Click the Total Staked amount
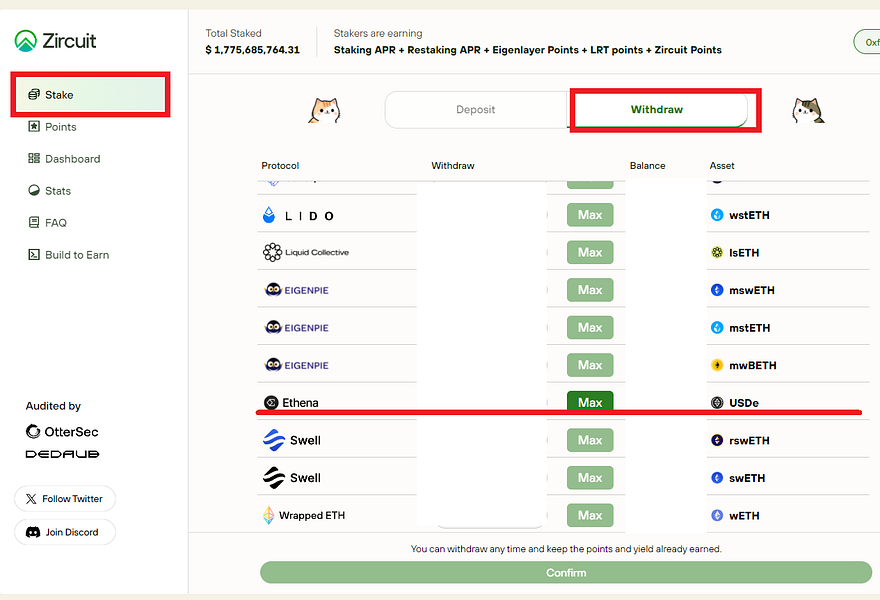The image size is (880, 600). click(253, 50)
